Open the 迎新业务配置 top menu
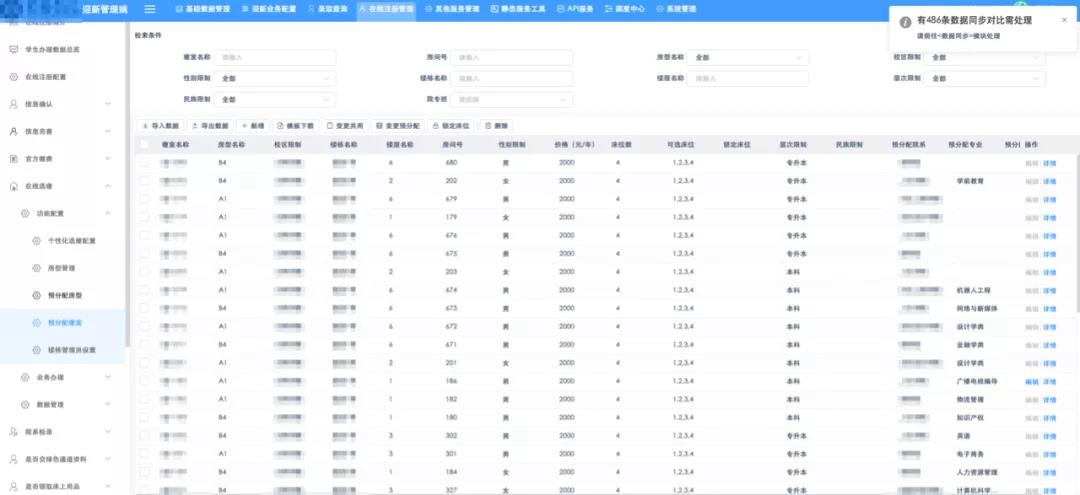This screenshot has height=495, width=1080. pyautogui.click(x=269, y=10)
